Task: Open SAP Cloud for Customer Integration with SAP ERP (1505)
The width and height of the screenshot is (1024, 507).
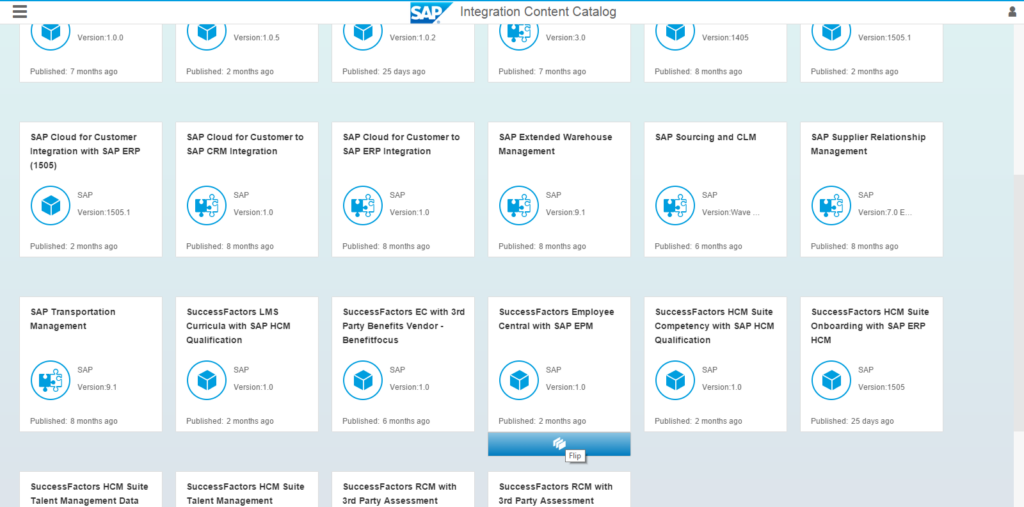Action: [x=85, y=152]
